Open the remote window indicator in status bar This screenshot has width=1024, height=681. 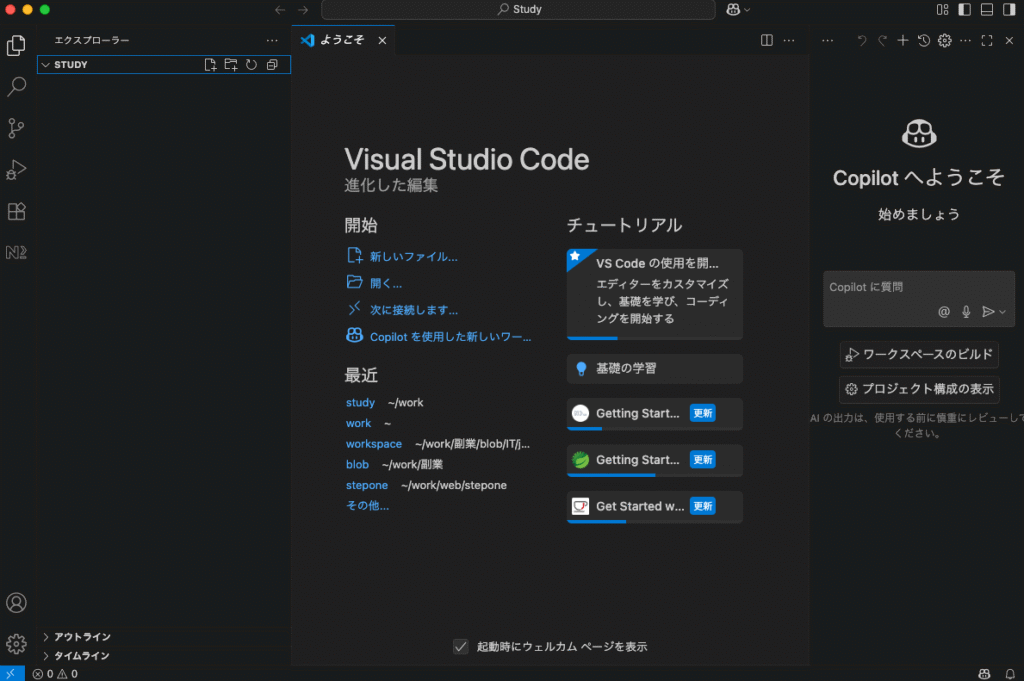[x=12, y=674]
